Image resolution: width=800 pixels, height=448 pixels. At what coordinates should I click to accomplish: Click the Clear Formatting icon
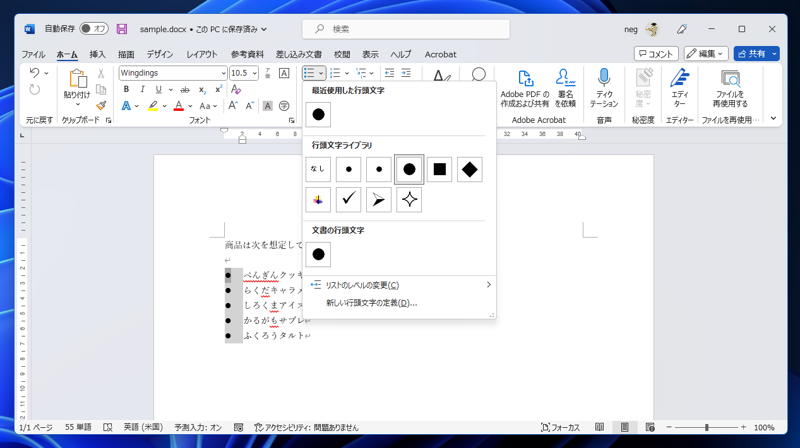point(236,89)
